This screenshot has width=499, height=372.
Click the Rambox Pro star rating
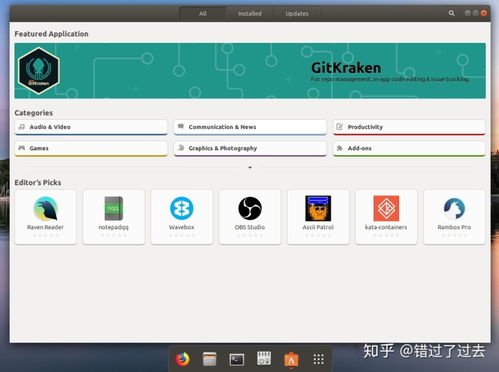pos(454,235)
